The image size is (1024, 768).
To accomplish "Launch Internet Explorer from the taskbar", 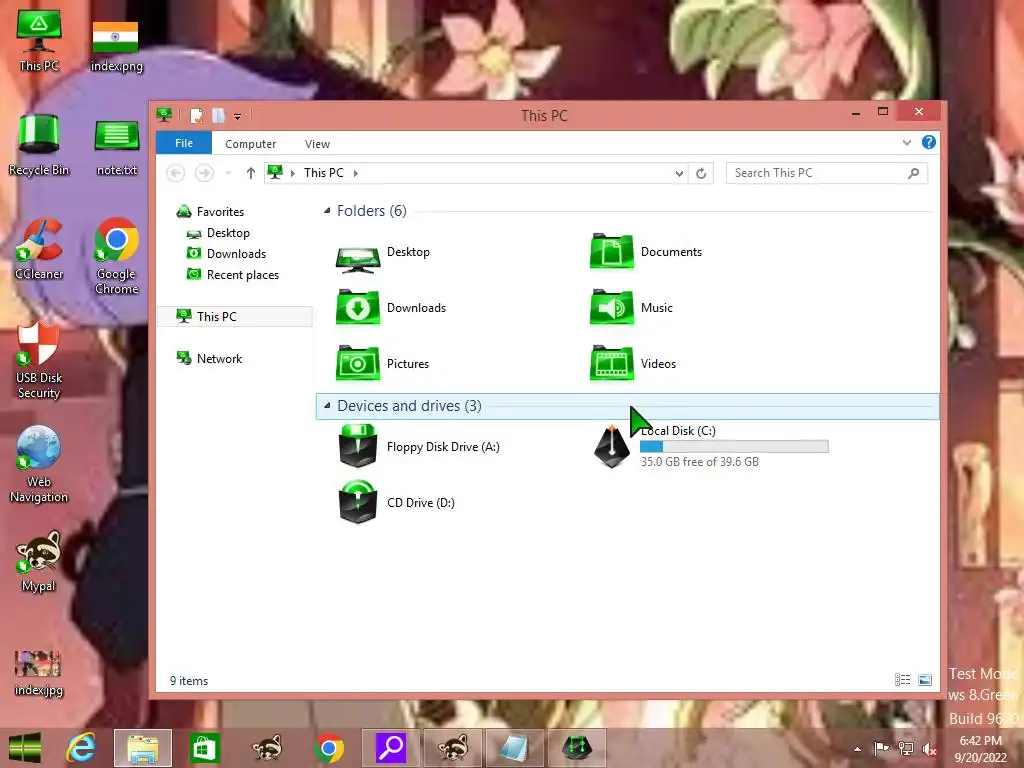I will click(81, 748).
